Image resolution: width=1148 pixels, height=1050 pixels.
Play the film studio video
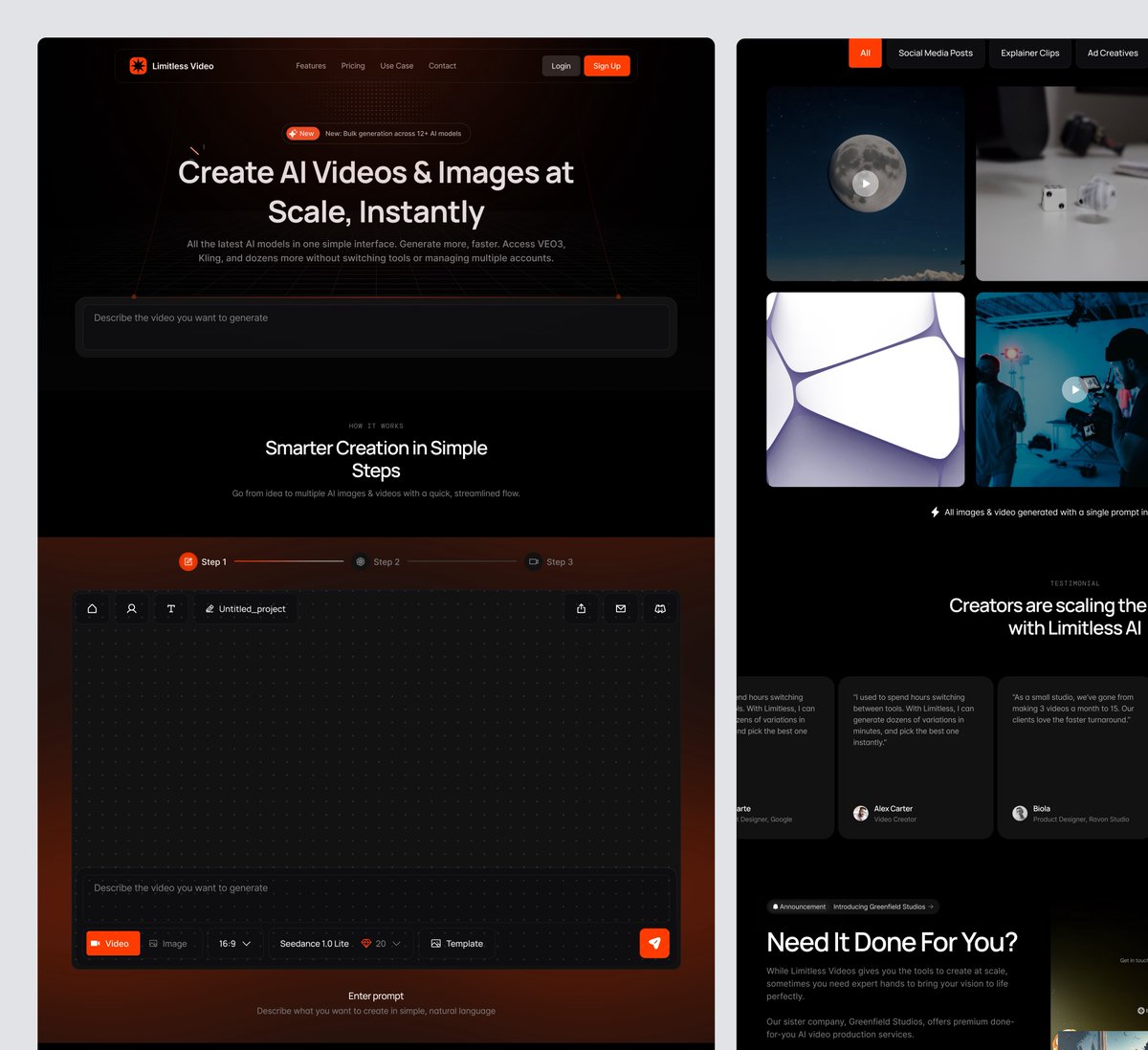click(x=1075, y=389)
